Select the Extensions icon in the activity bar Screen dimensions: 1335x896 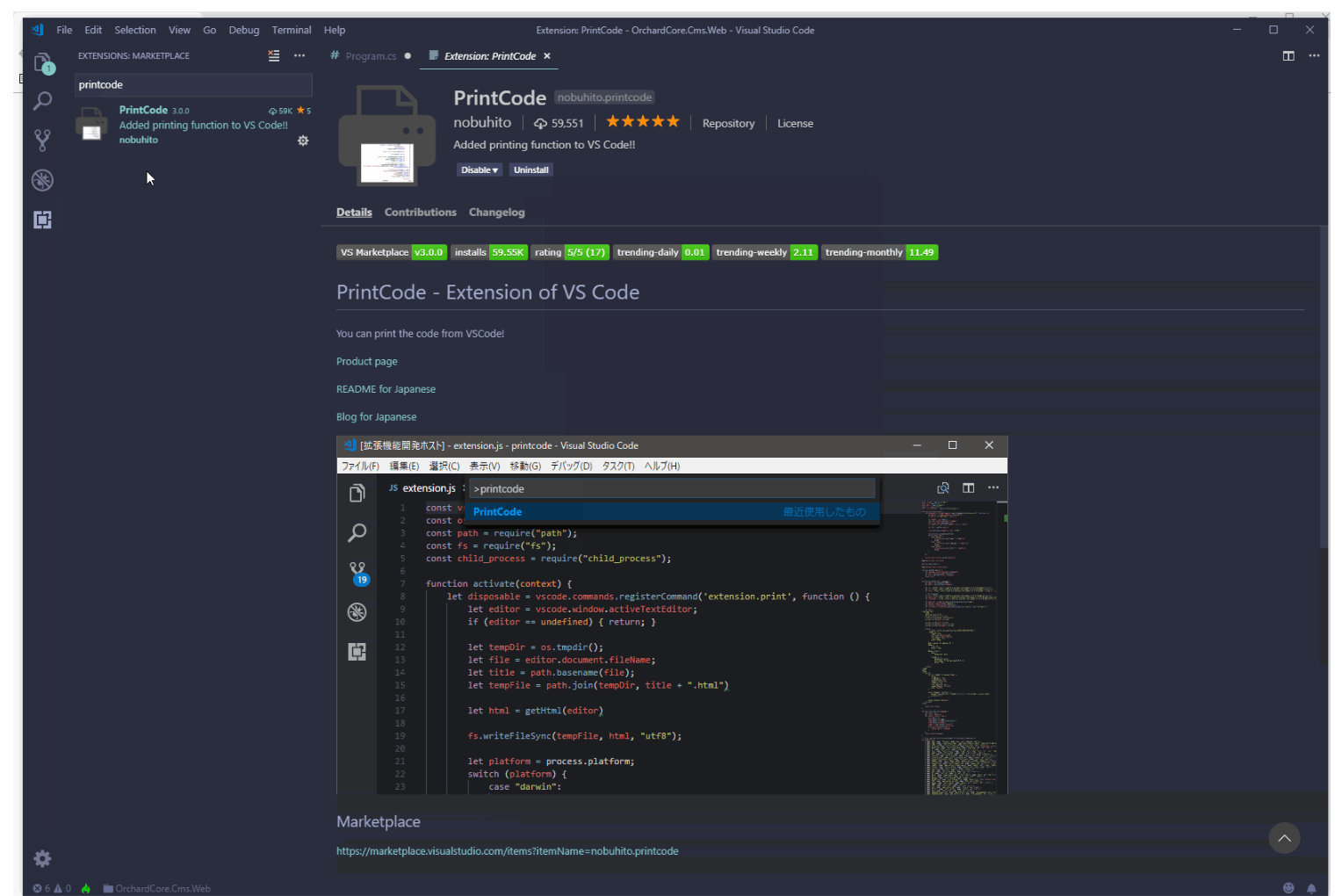click(x=42, y=220)
